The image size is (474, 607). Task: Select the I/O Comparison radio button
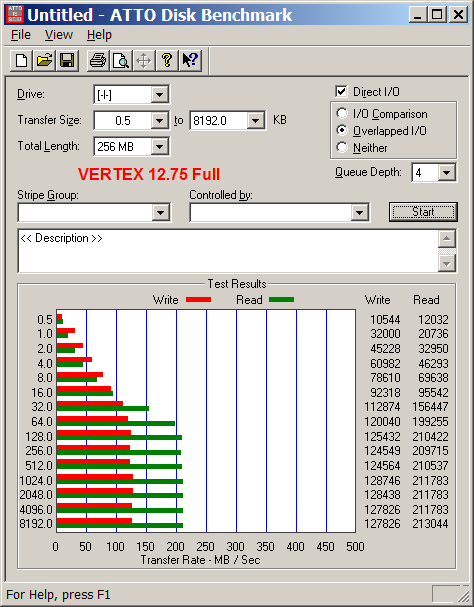click(342, 113)
